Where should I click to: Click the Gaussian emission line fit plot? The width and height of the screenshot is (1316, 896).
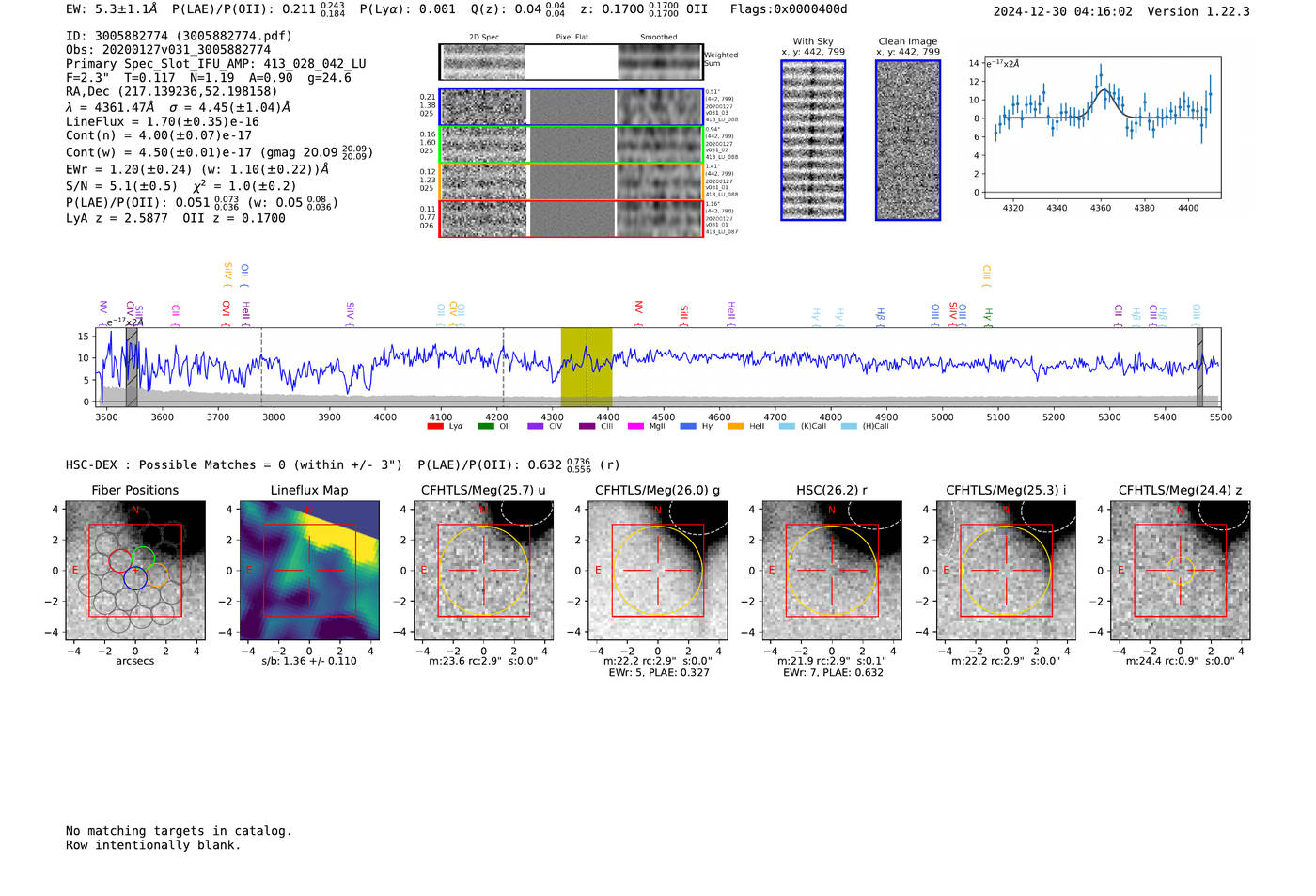1102,127
